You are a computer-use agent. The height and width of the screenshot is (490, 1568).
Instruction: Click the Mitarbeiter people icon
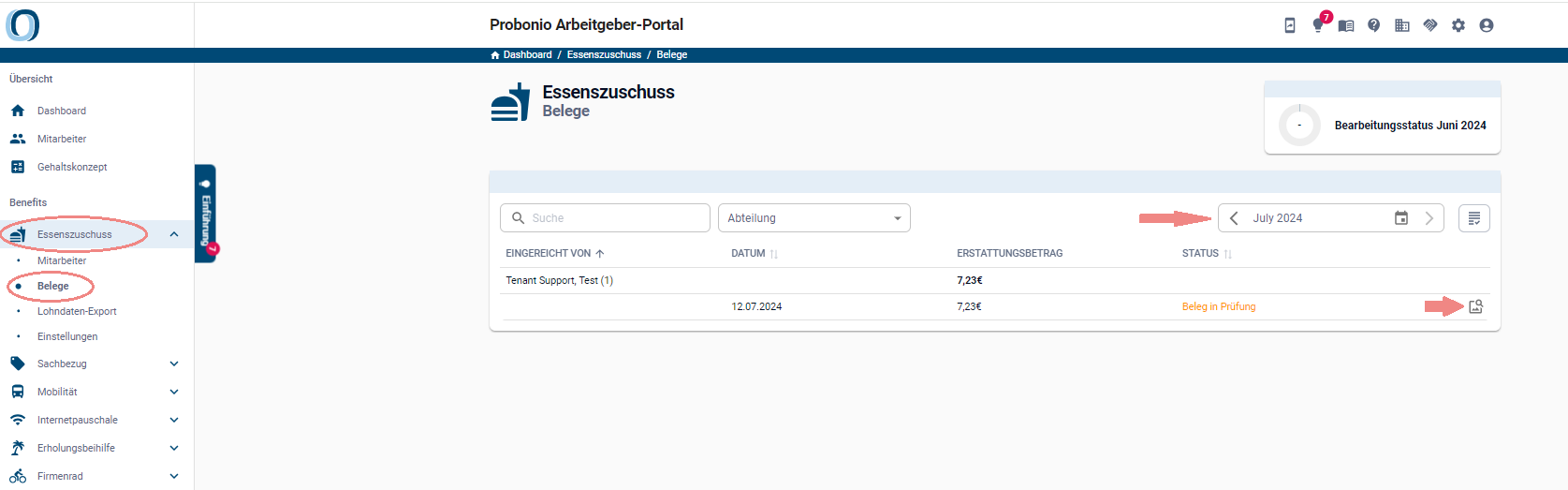click(18, 139)
